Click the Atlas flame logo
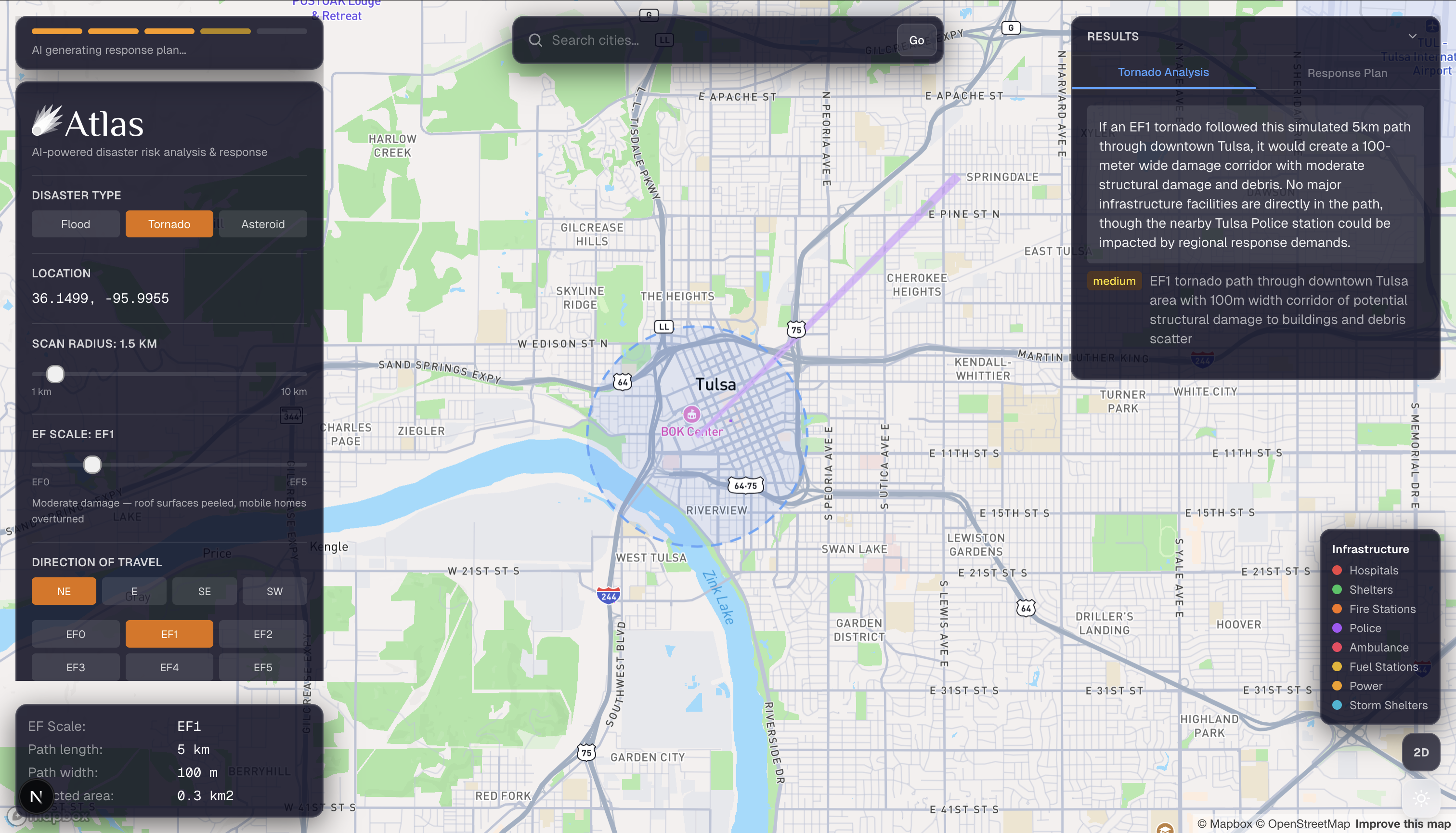 pos(47,121)
